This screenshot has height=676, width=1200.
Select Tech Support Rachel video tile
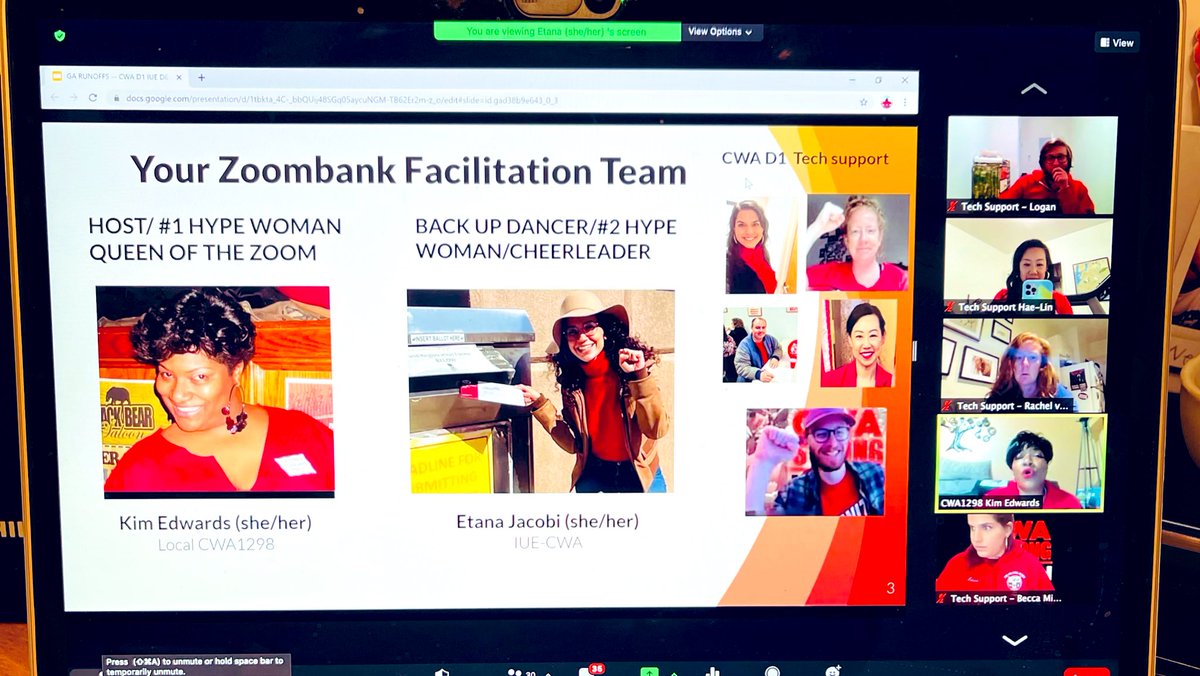[1023, 366]
